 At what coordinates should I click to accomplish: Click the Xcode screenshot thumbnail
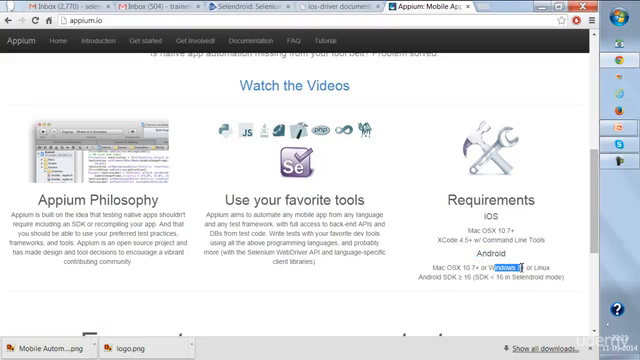pos(99,151)
